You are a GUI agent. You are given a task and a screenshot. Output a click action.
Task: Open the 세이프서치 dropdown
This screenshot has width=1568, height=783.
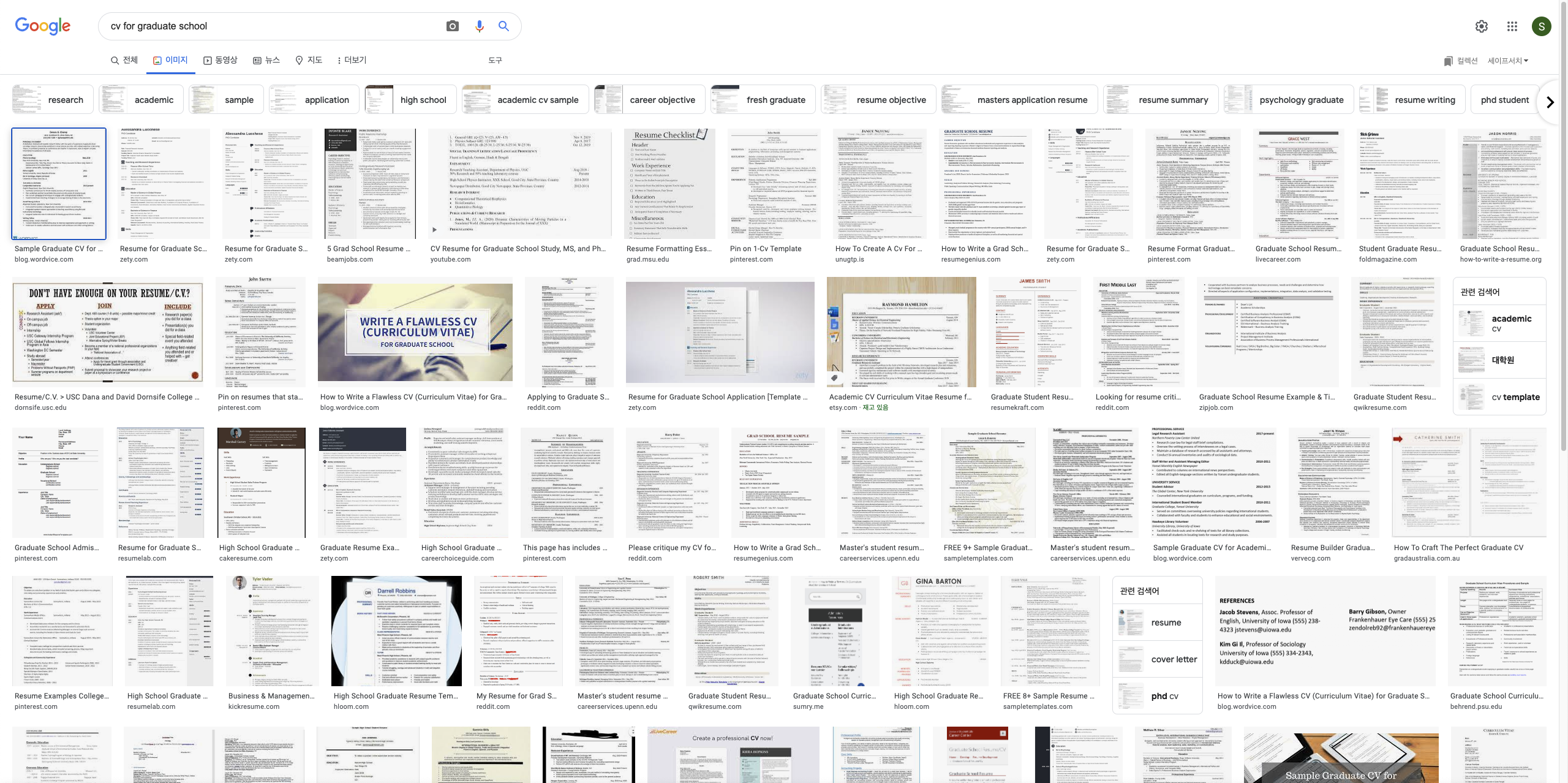click(1507, 61)
